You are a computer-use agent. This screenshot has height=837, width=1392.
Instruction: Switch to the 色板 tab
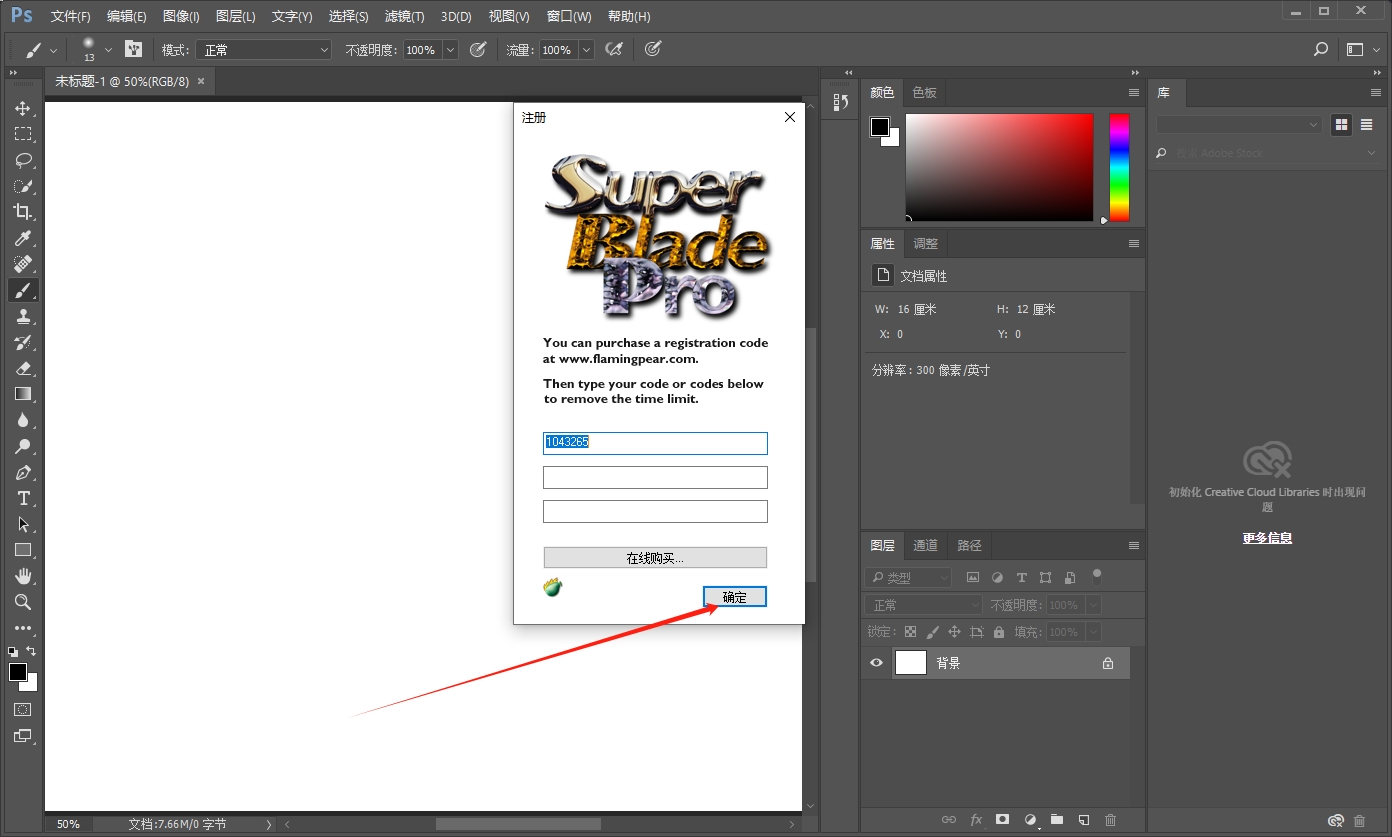point(924,92)
